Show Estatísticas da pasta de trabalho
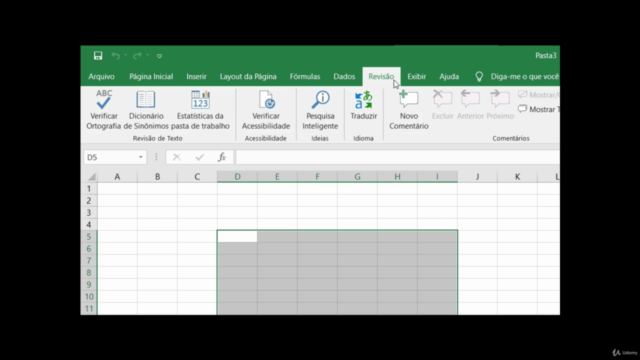 pyautogui.click(x=200, y=110)
